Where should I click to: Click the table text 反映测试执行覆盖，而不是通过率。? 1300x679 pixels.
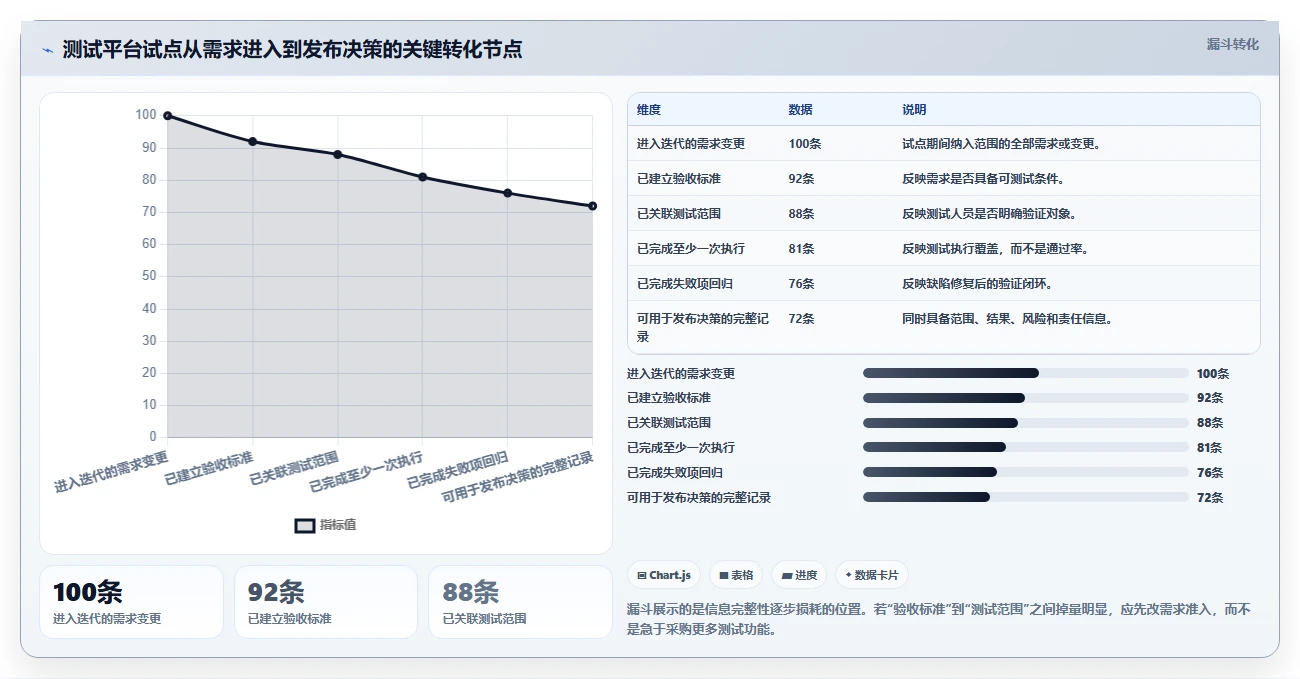995,249
